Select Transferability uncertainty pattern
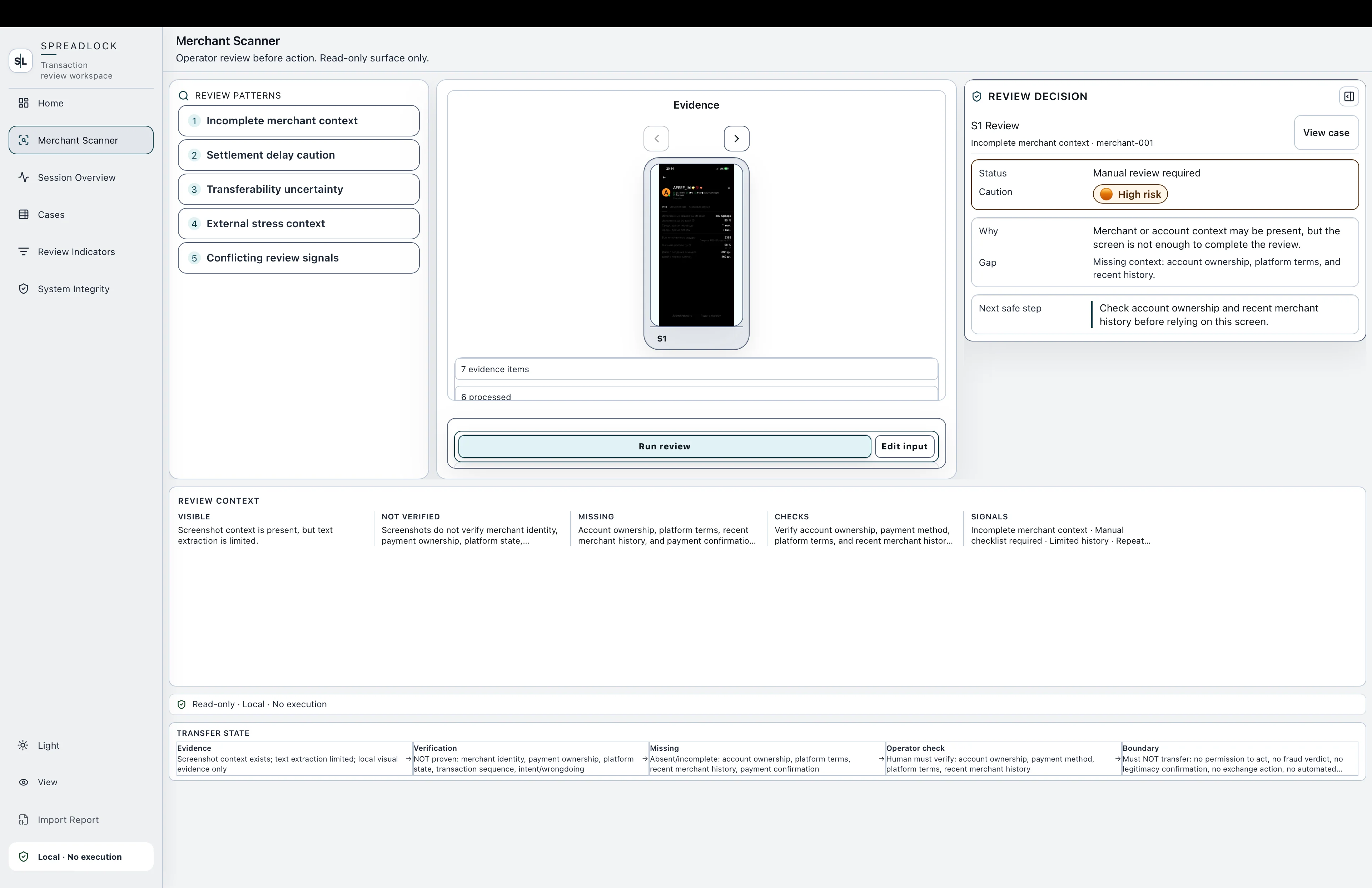 pos(299,189)
